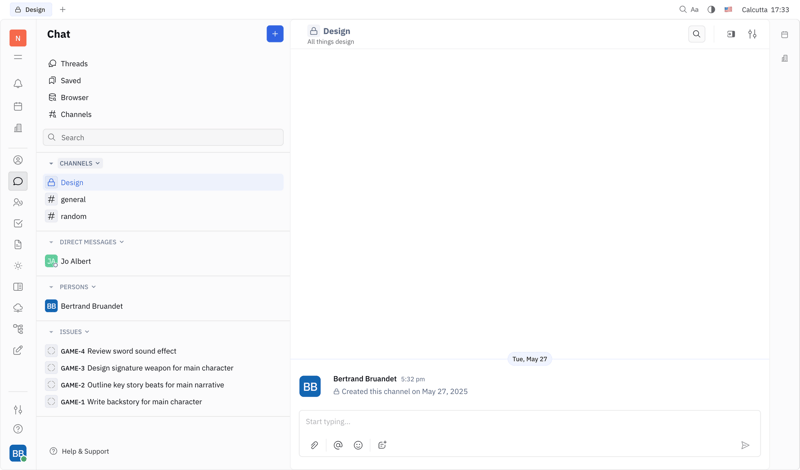Open the pencil edit icon in sidebar
This screenshot has height=470, width=800.
pos(18,350)
